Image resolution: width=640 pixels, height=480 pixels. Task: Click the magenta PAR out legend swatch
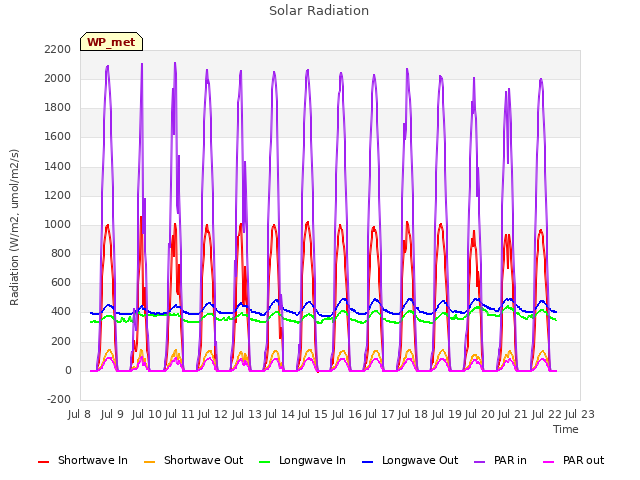pyautogui.click(x=549, y=462)
